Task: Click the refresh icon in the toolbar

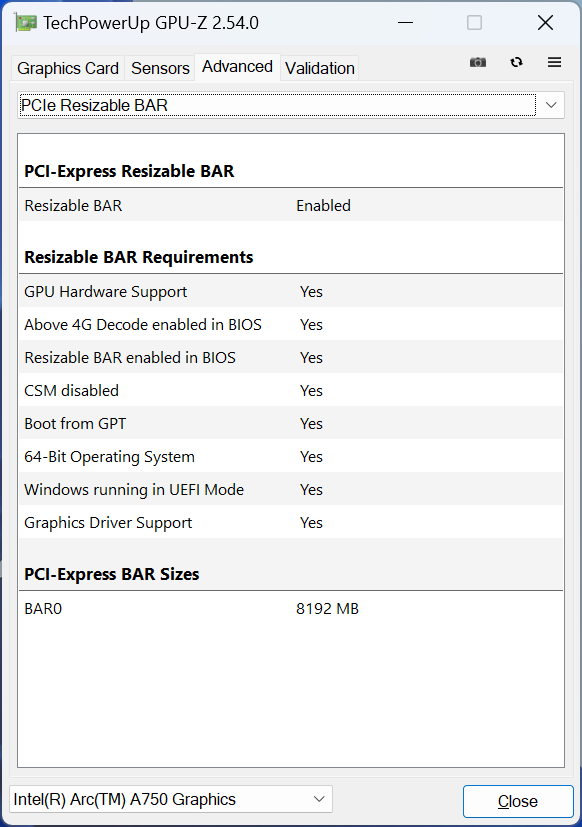Action: coord(516,62)
